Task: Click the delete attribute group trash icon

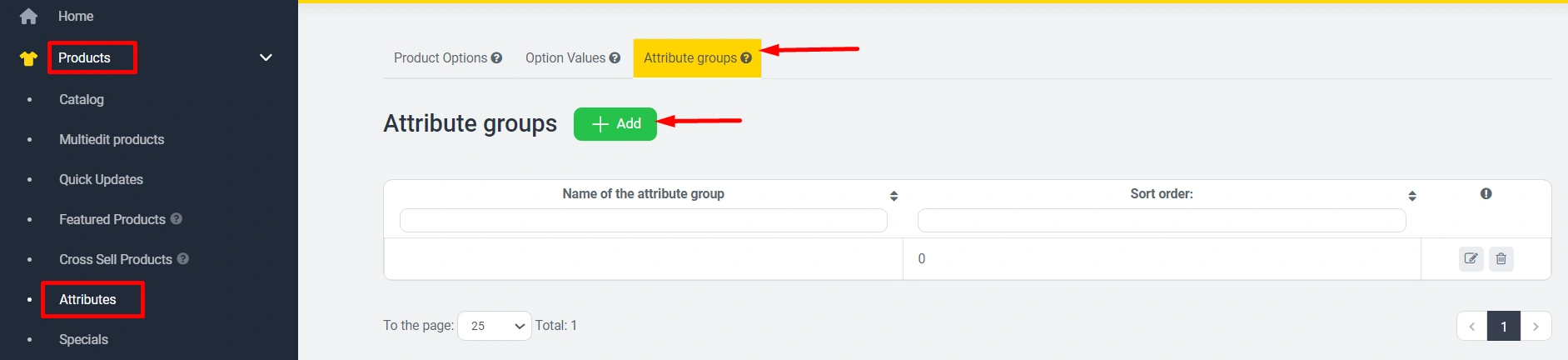Action: (x=1501, y=258)
